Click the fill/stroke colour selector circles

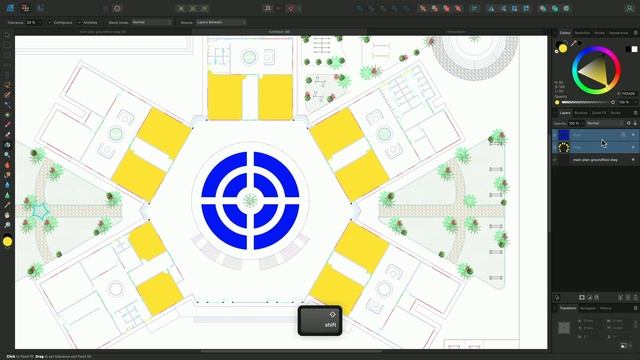pyautogui.click(x=561, y=47)
